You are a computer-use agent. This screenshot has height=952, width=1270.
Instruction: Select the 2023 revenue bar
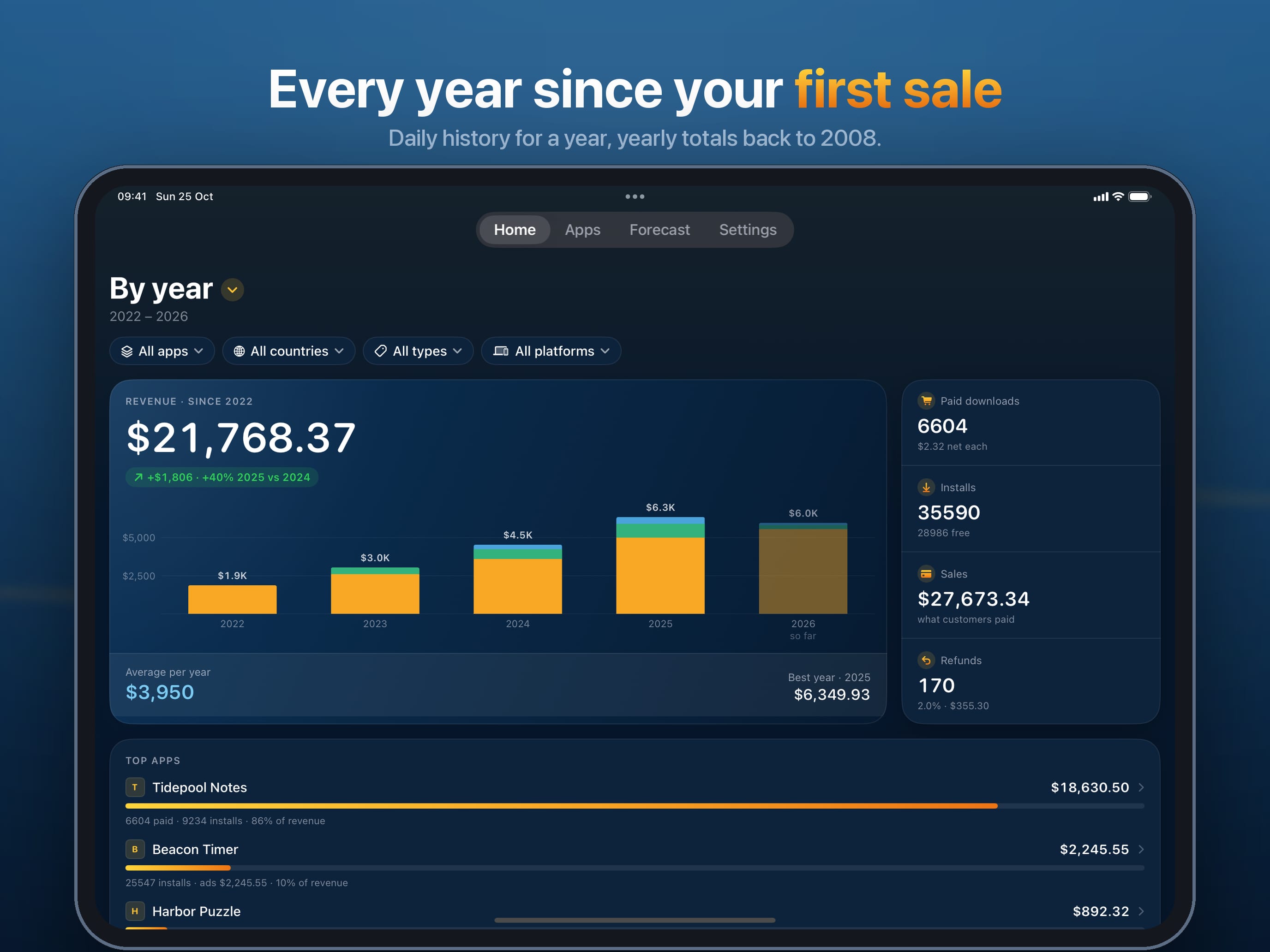375,590
